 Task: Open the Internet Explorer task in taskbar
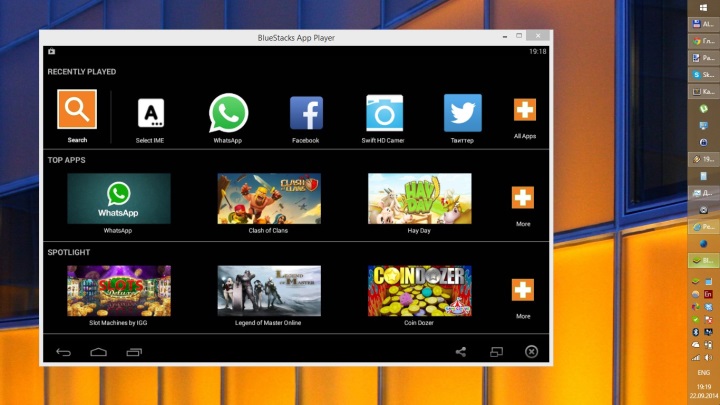703,227
